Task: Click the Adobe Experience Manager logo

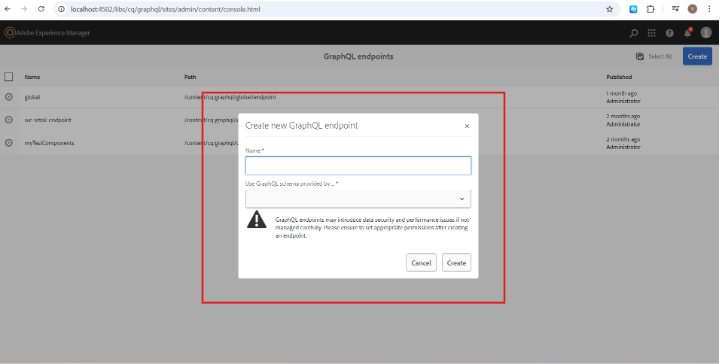Action: (10, 33)
